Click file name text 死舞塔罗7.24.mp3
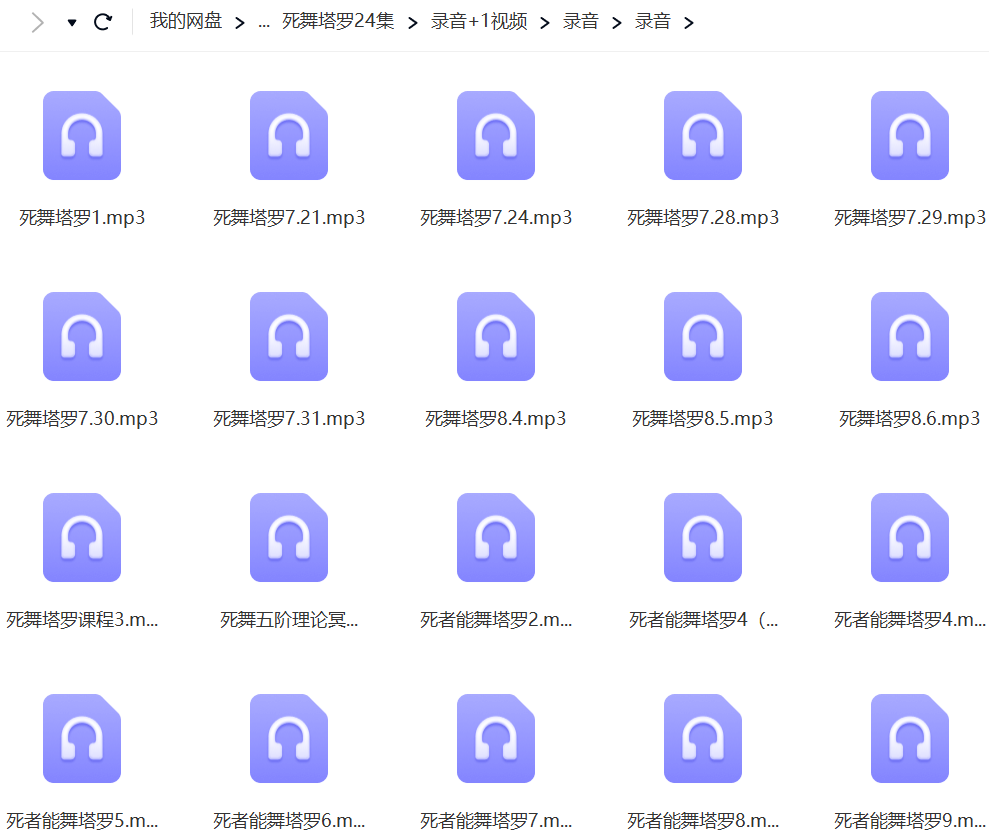Viewport: 989px width, 837px height. pyautogui.click(x=496, y=218)
